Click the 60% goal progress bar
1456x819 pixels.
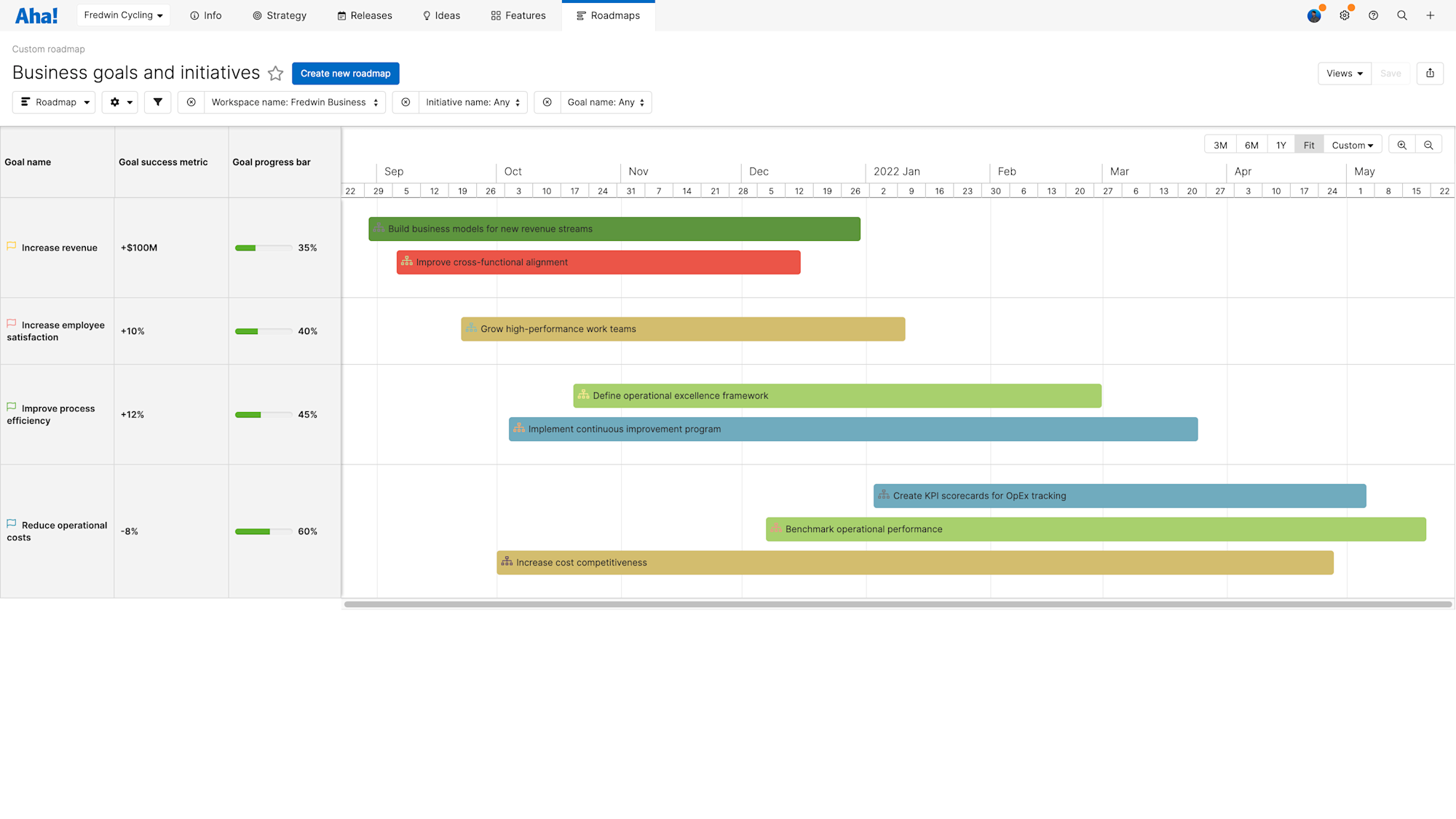tap(264, 531)
